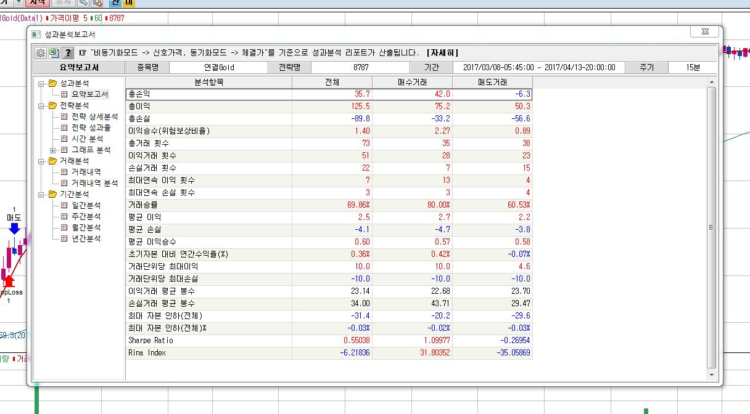This screenshot has height=414, width=750.
Task: Select the 이익거래 평균 봉수 row
Action: 329,291
